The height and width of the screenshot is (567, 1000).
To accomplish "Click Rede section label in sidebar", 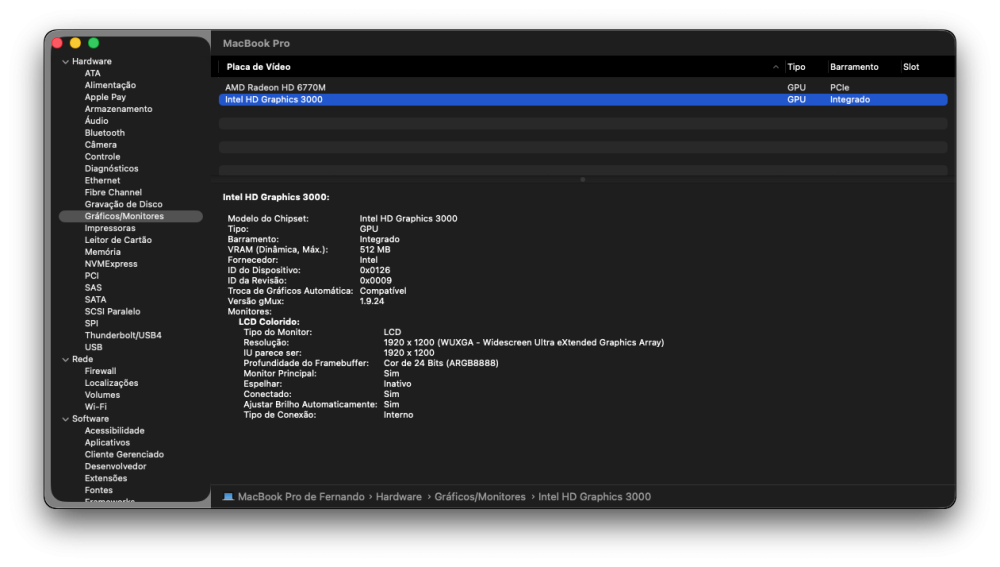I will click(82, 360).
